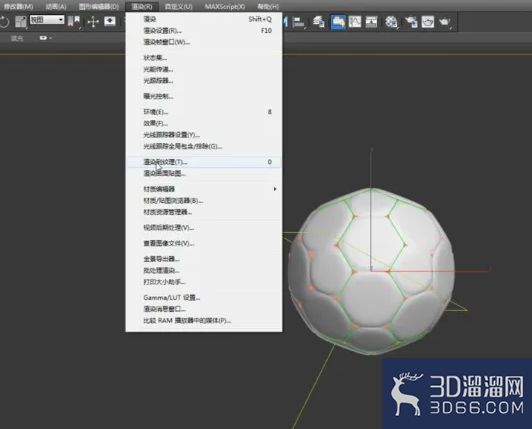This screenshot has width=532, height=429.
Task: Choose 渲染 (Shift+Q) in the Rendering menu
Action: 204,19
